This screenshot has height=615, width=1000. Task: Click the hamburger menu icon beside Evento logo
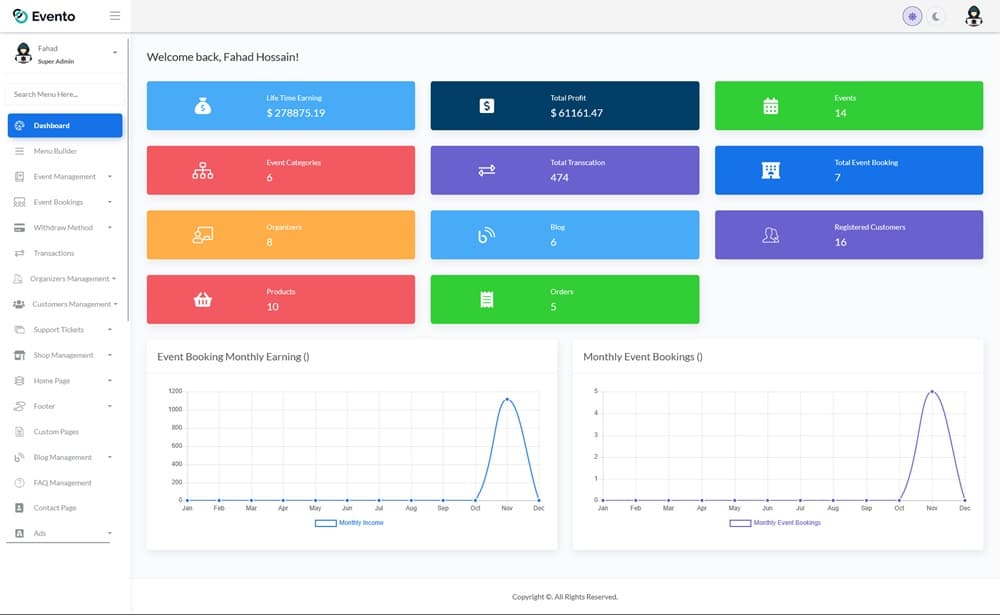click(115, 16)
